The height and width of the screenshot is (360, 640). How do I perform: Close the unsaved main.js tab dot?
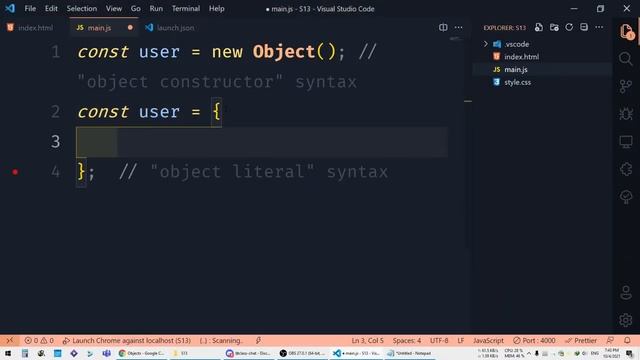pos(130,28)
